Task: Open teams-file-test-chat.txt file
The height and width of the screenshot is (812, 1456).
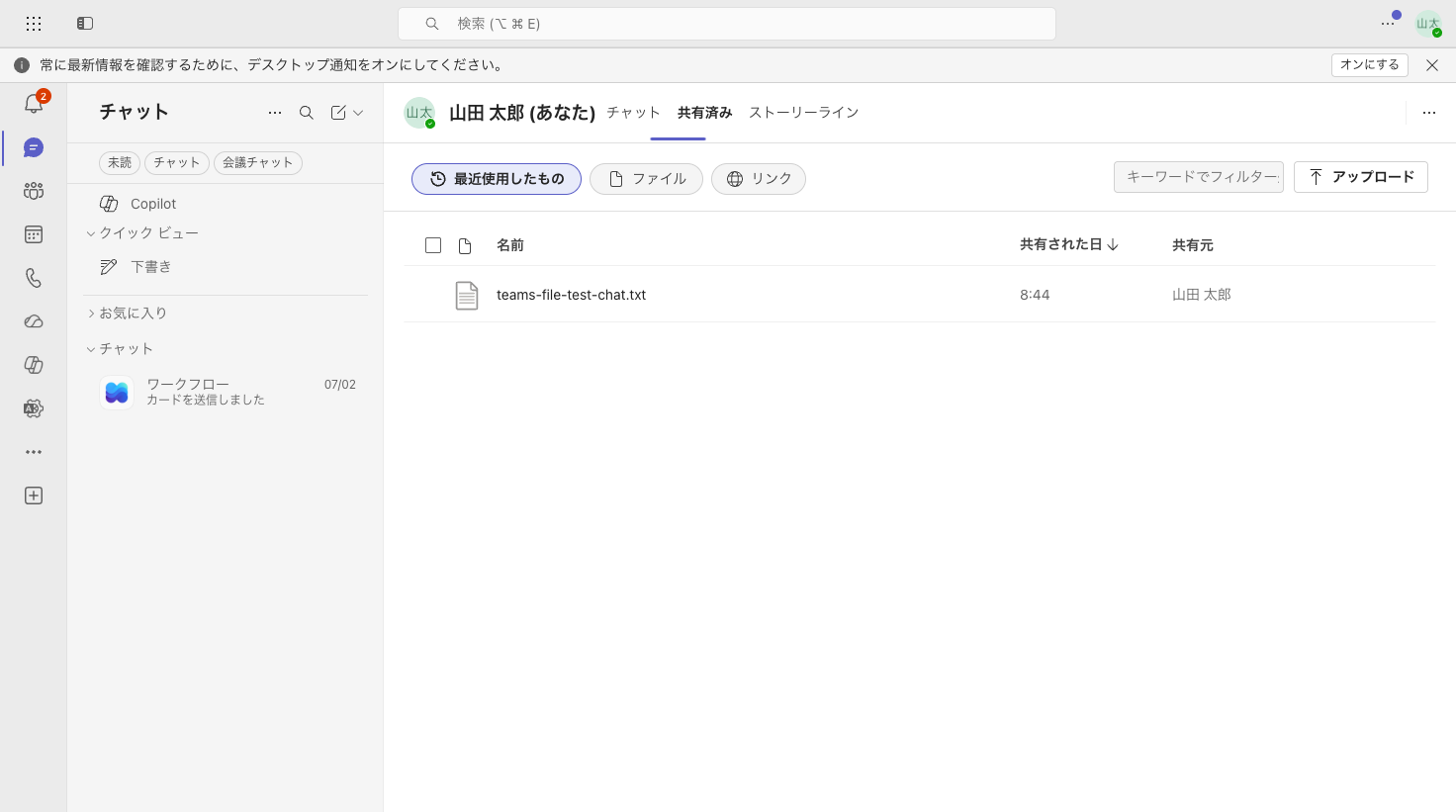Action: (x=571, y=295)
